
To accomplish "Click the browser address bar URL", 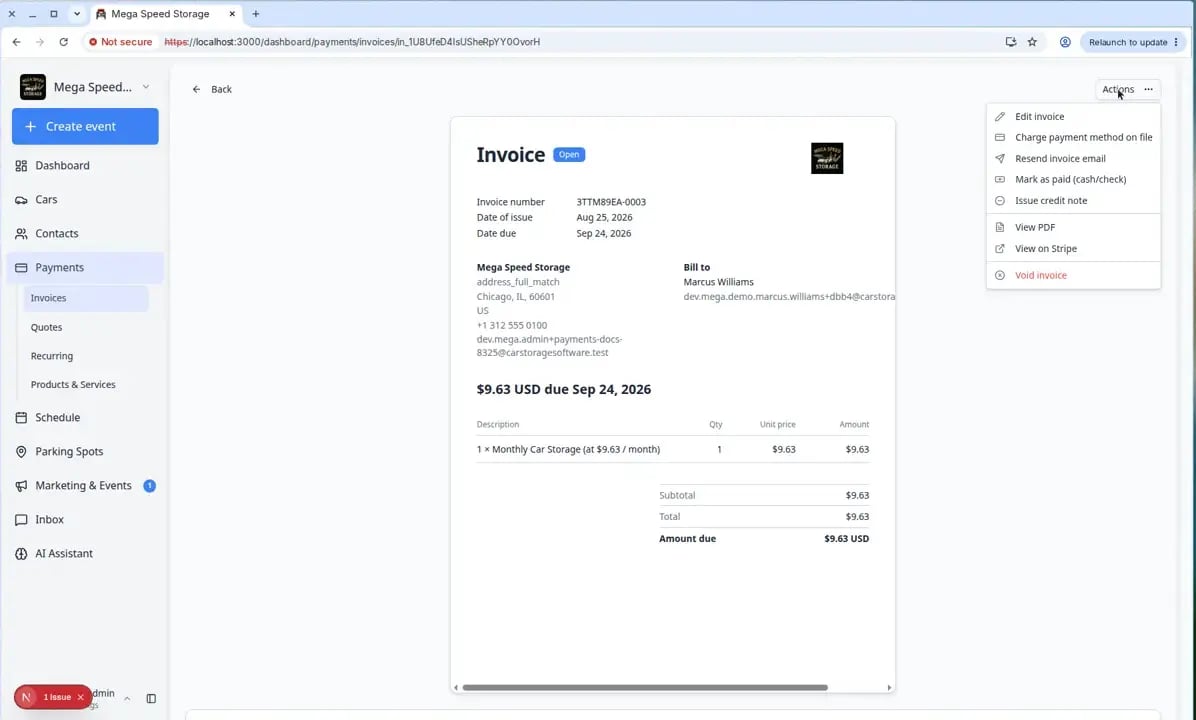I will pos(352,42).
